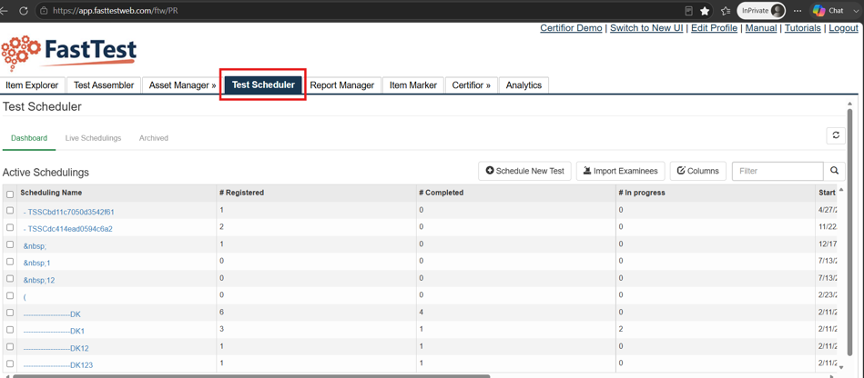The width and height of the screenshot is (864, 378).
Task: Click the browser address bar URL
Action: [x=115, y=10]
